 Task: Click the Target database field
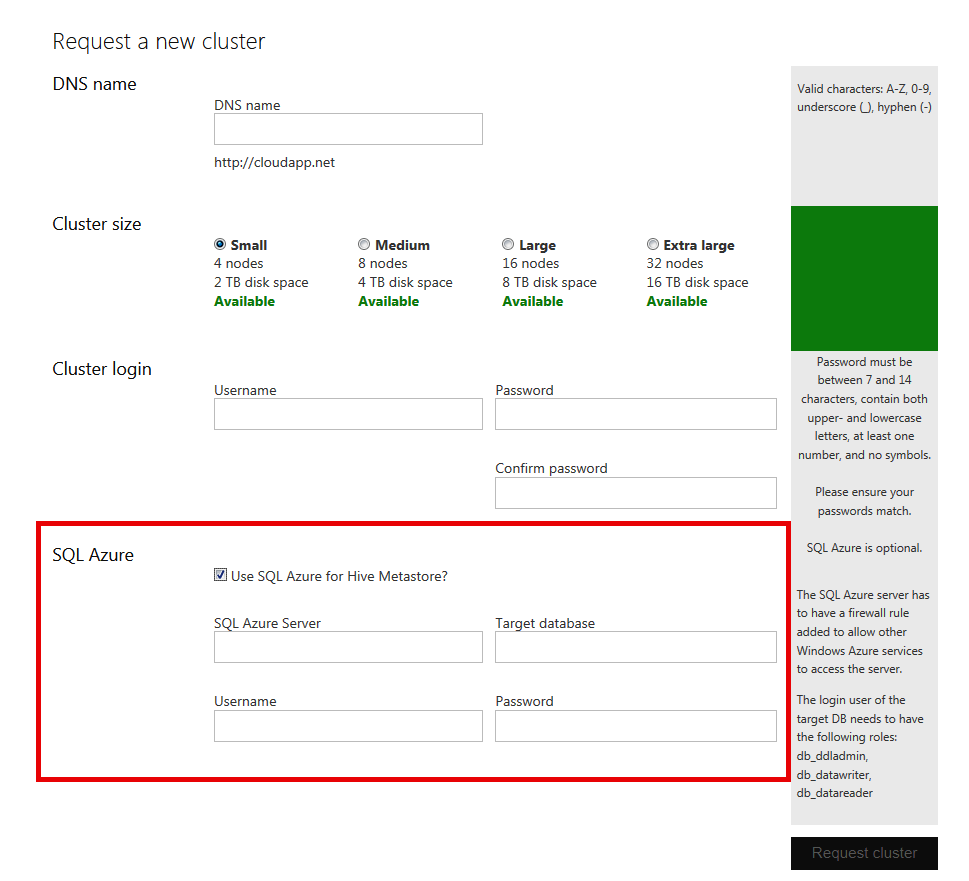pyautogui.click(x=635, y=647)
